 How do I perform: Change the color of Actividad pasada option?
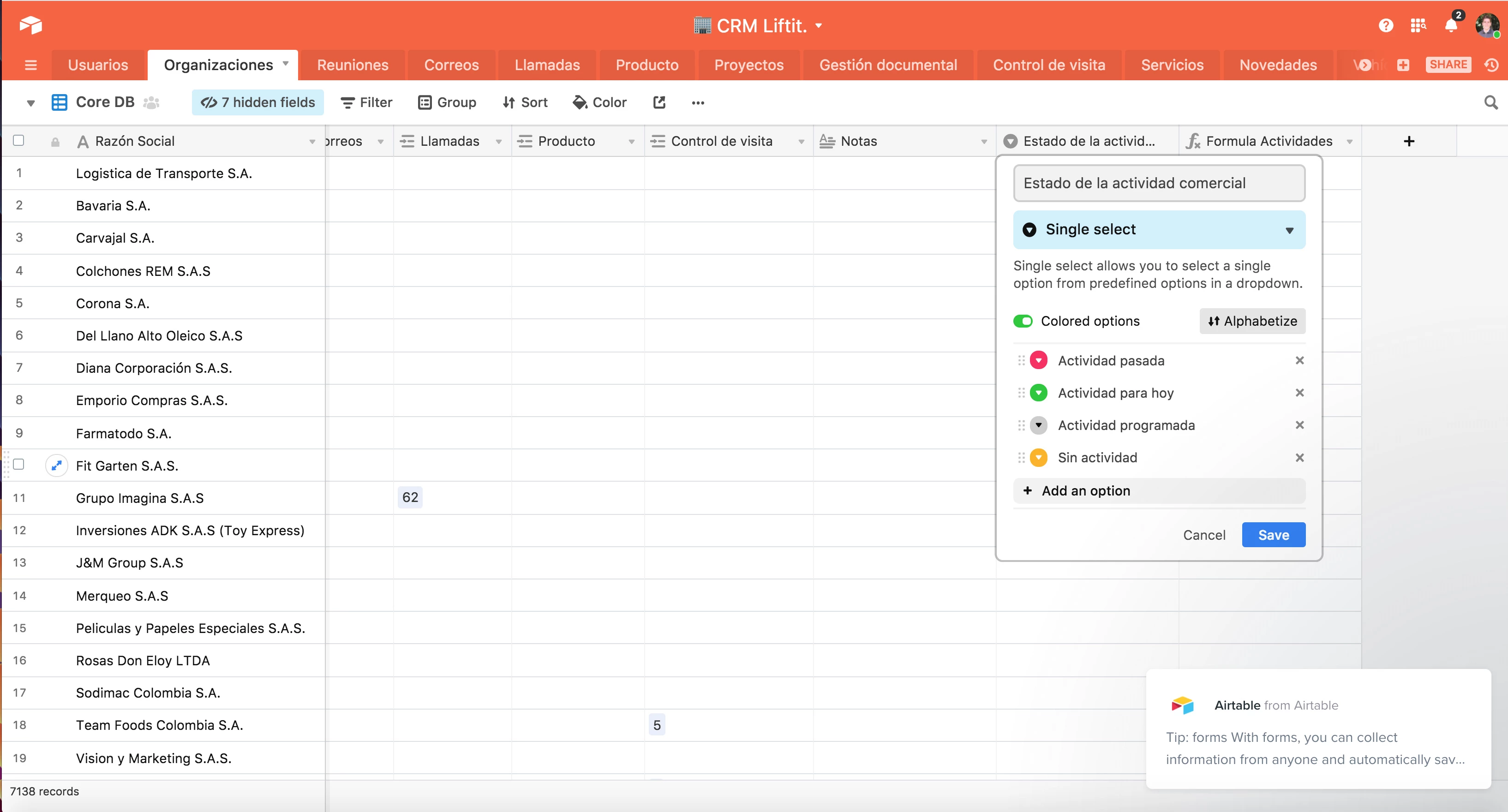[1039, 360]
